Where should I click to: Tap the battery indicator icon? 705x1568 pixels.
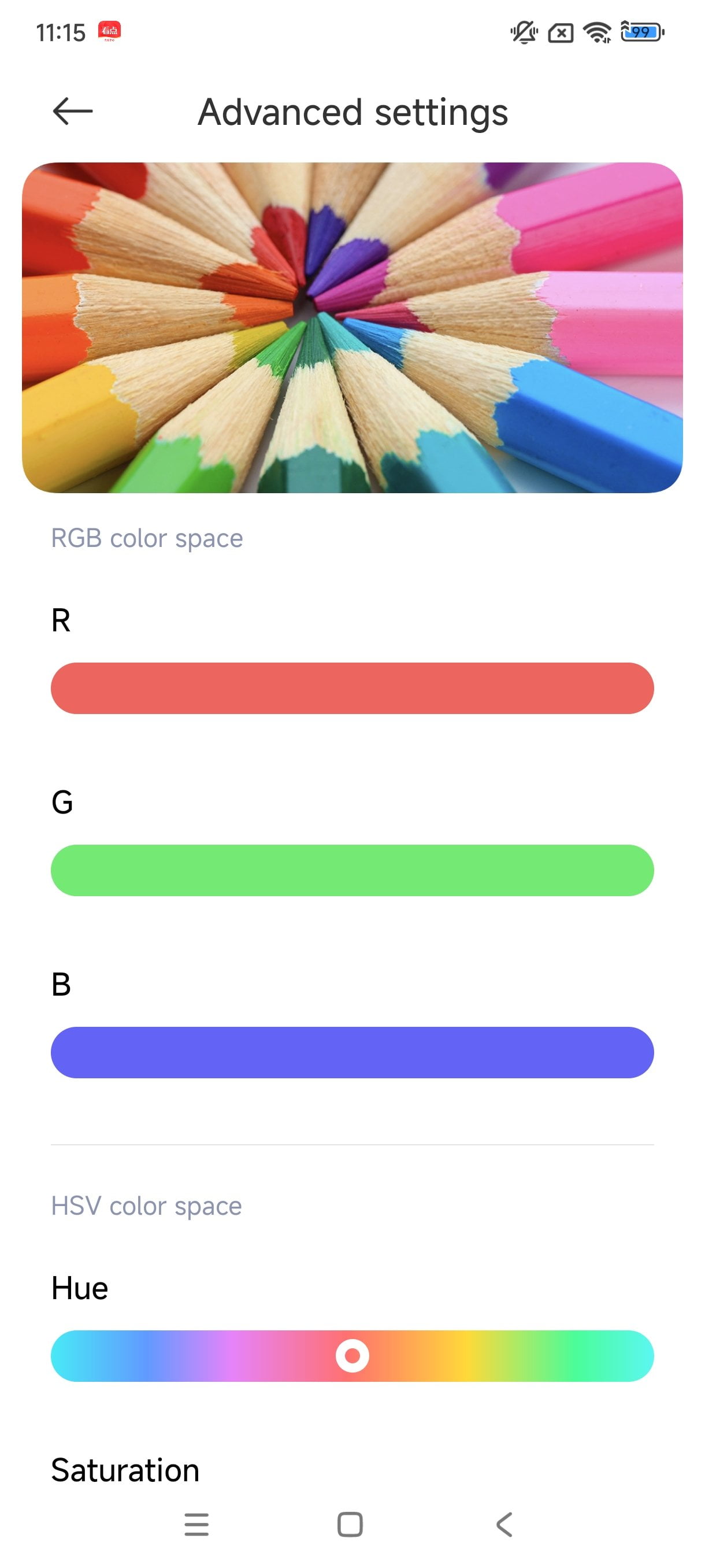[643, 32]
